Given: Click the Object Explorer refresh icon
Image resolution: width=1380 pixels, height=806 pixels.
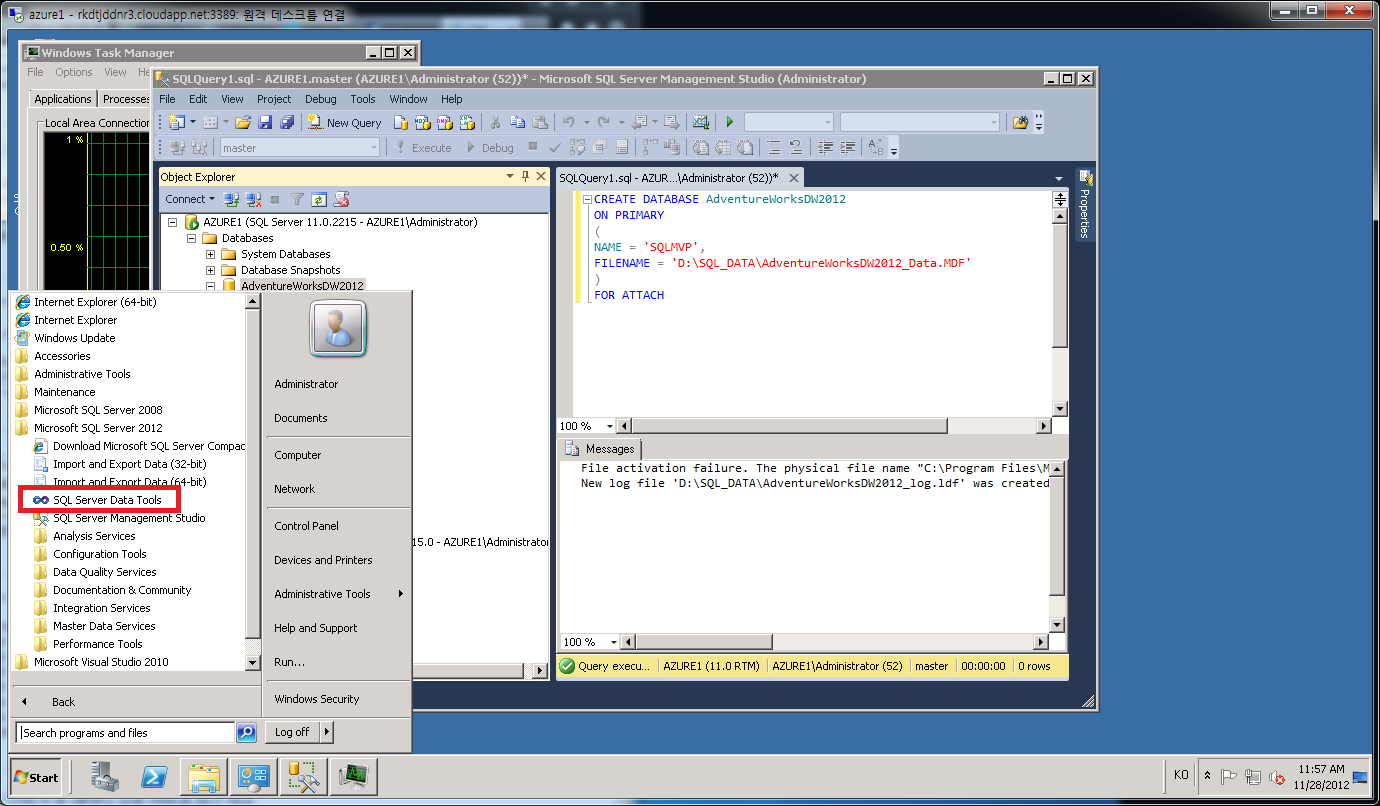Looking at the screenshot, I should (x=319, y=199).
